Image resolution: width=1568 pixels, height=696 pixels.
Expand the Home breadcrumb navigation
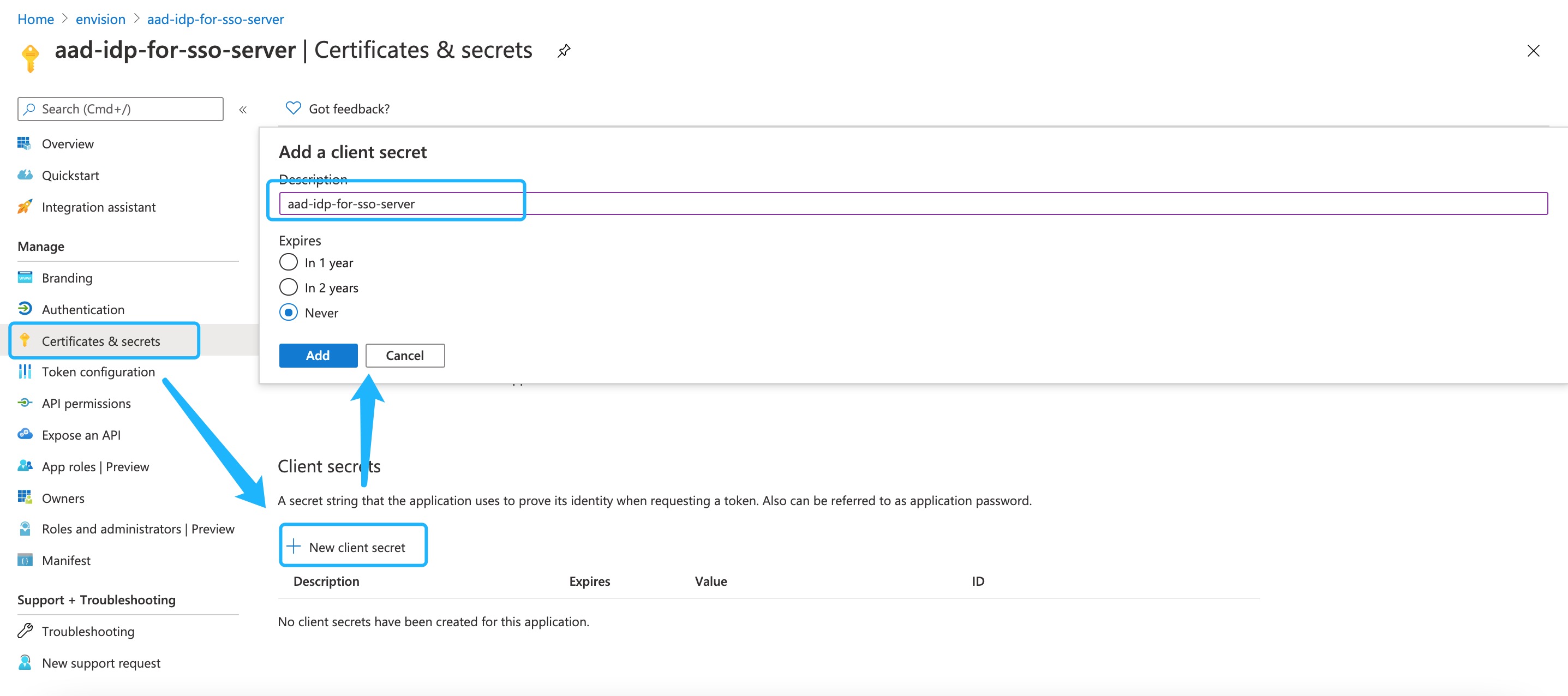pos(35,19)
